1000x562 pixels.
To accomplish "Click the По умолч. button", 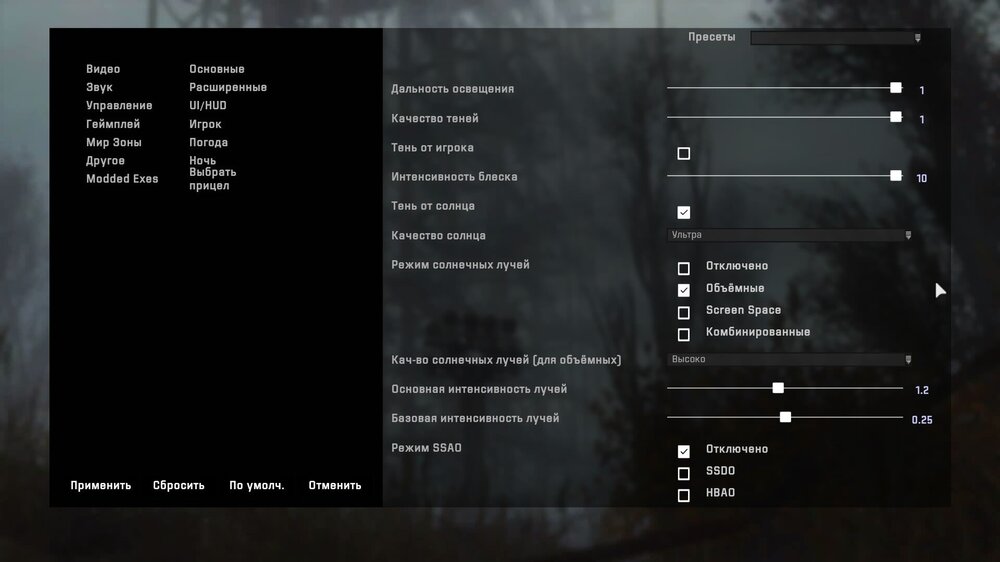I will click(257, 485).
